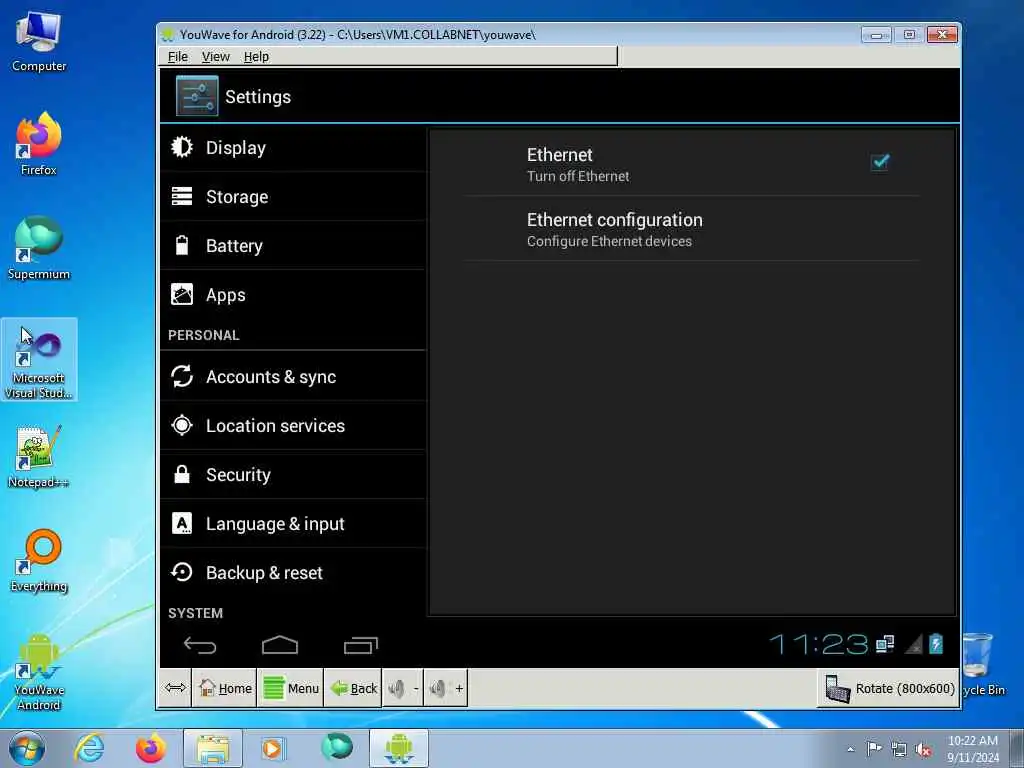Select the Notepad++ desktop shortcut
Screen dimensions: 1024x768
[x=39, y=456]
